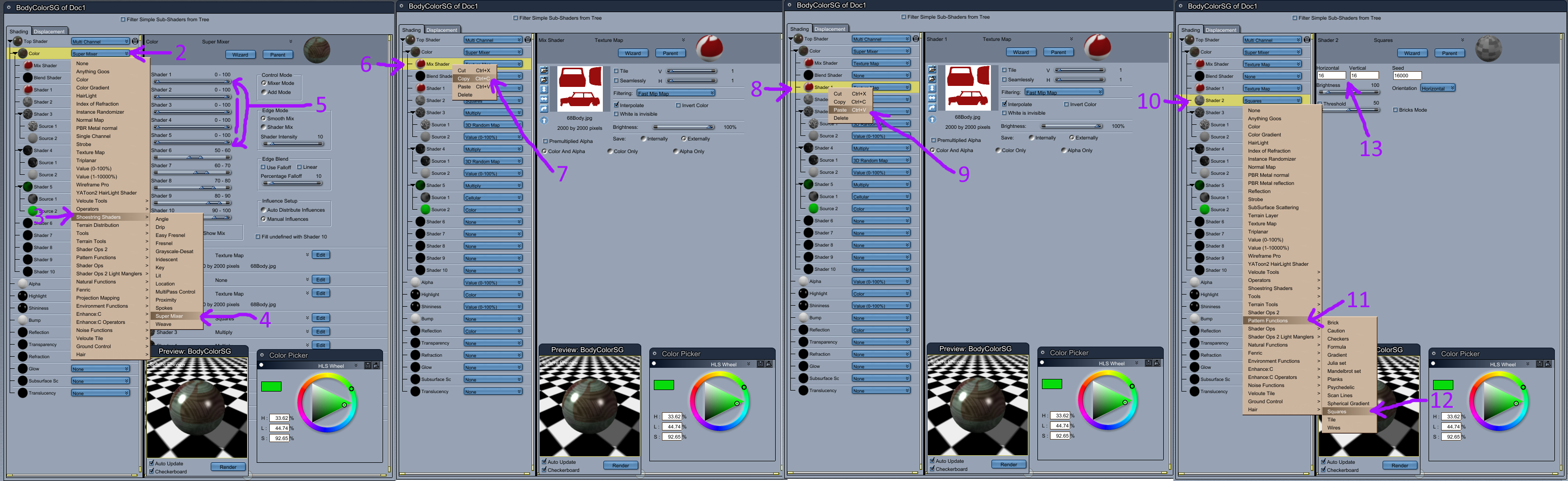Click Color sphere icon in Shader 2 Squares panel tree
The image size is (1568, 481).
tap(1194, 52)
